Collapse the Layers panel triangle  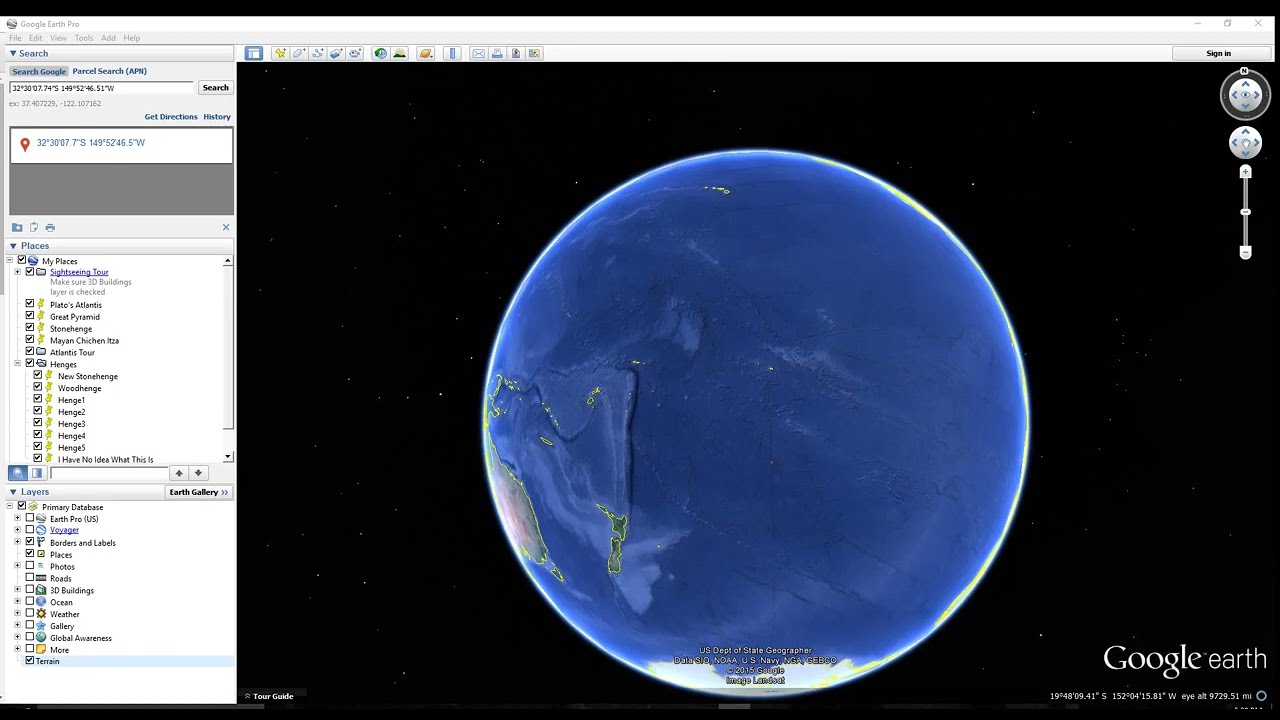click(13, 492)
